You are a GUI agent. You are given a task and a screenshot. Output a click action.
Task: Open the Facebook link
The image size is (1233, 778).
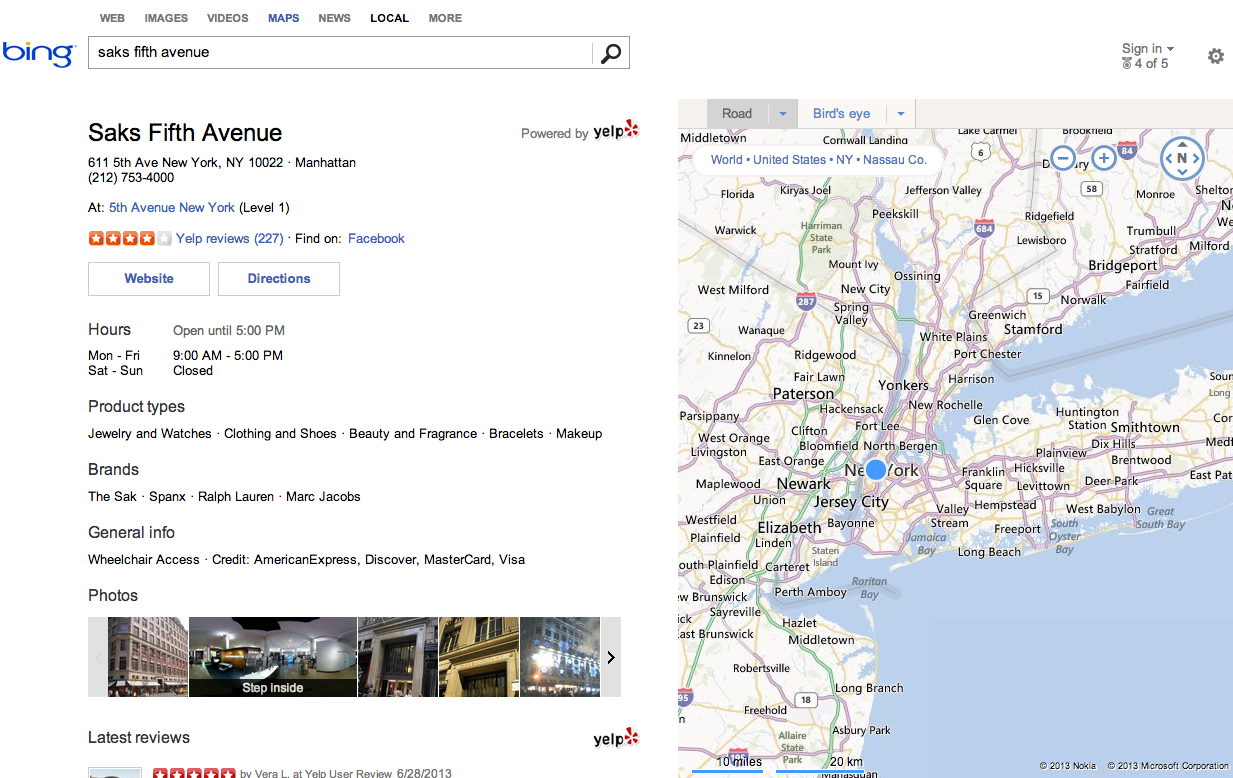[376, 238]
